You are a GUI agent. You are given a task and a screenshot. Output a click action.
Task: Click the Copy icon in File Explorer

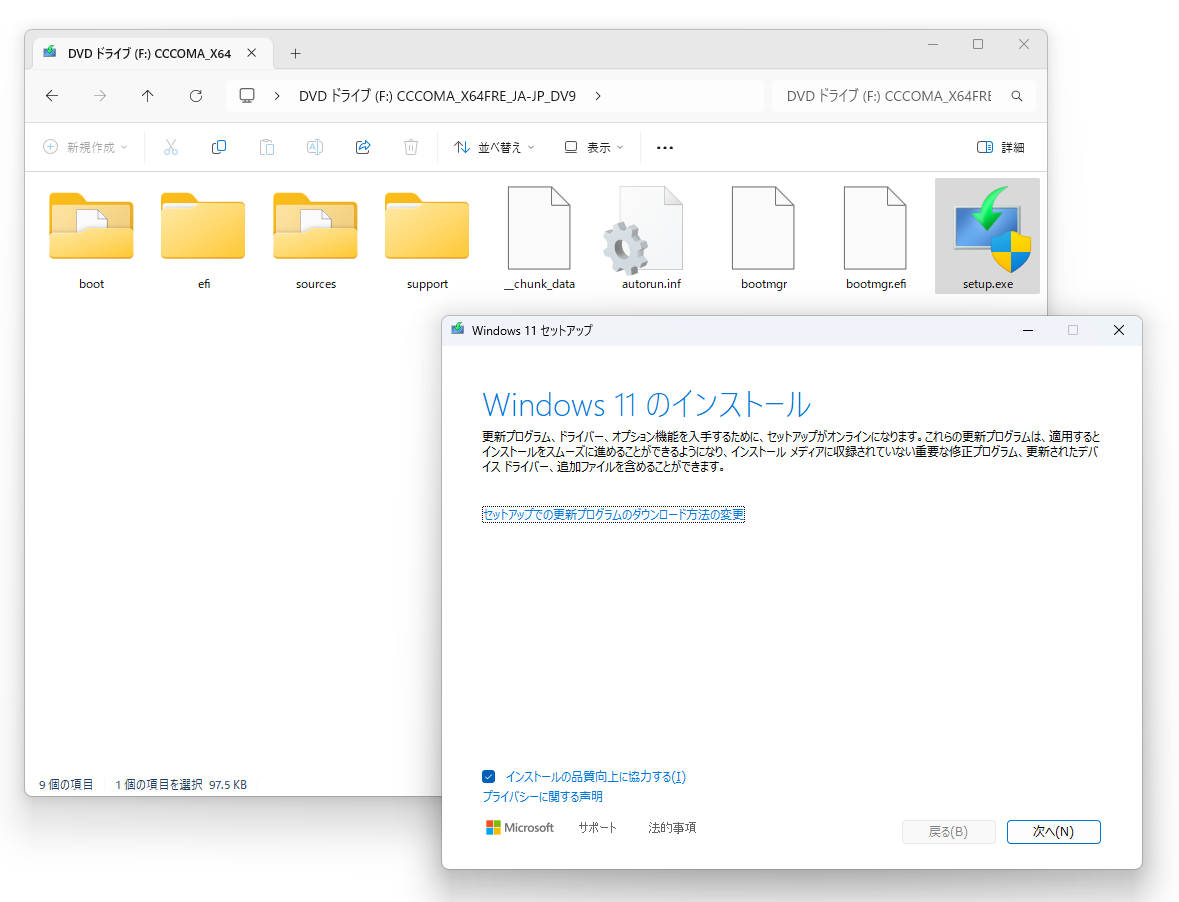tap(218, 147)
